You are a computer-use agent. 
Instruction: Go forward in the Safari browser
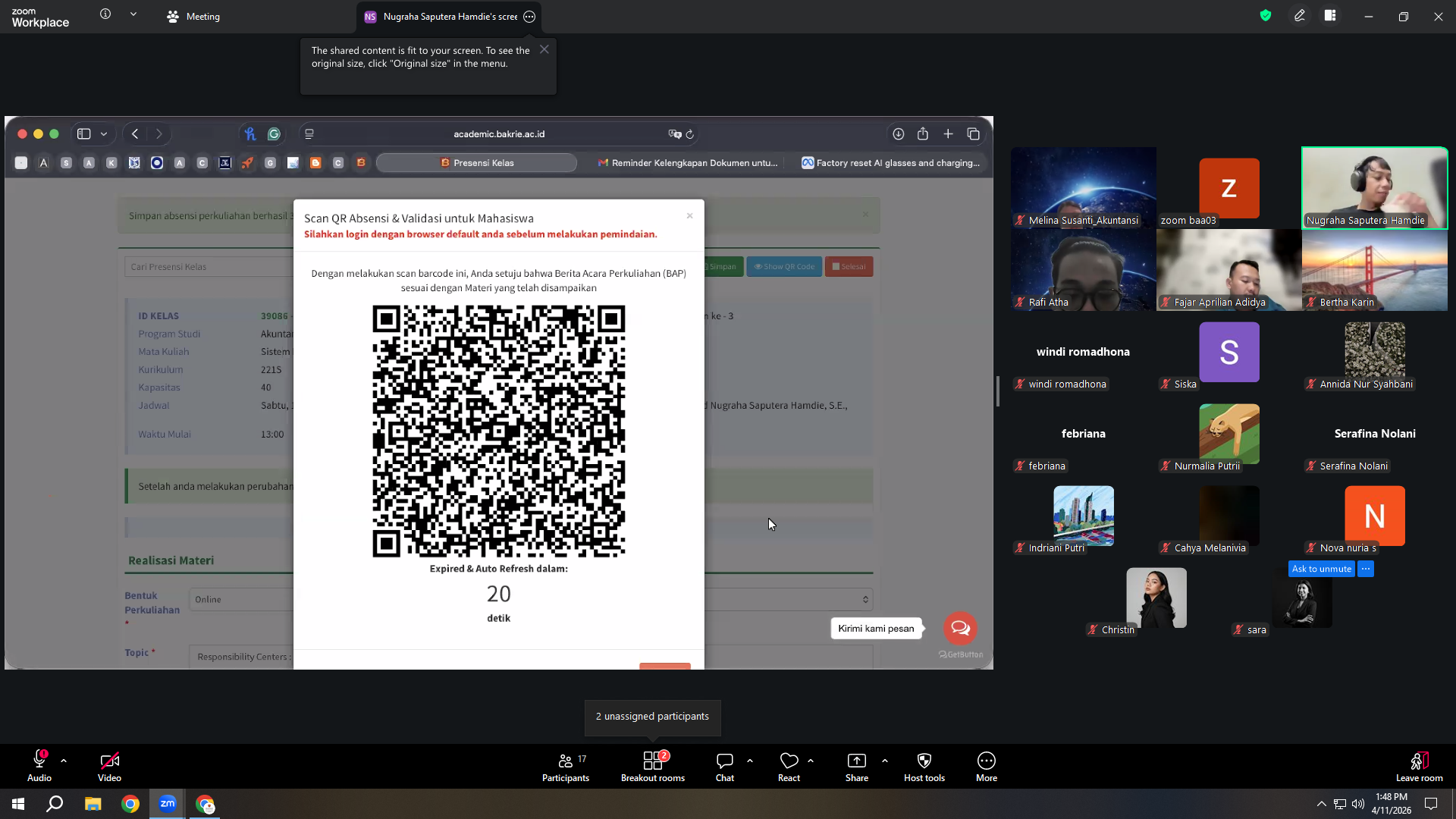158,134
